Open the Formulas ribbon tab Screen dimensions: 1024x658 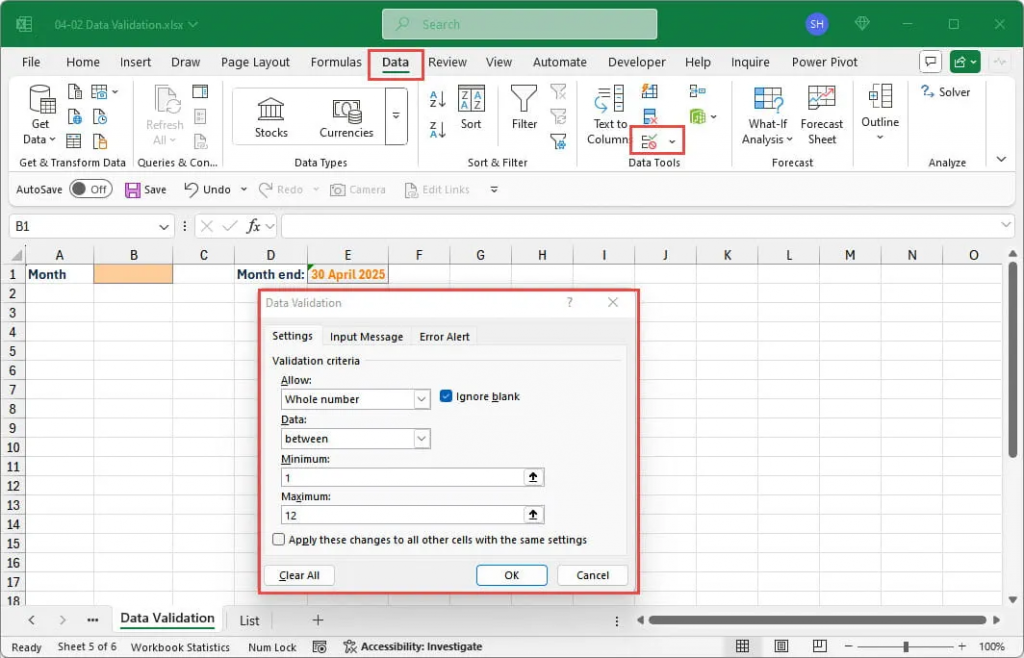[x=336, y=62]
